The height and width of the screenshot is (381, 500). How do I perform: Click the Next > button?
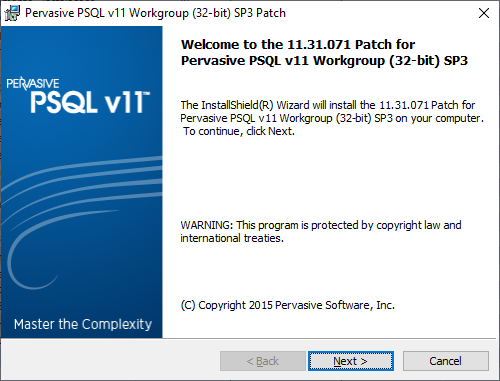click(x=351, y=361)
